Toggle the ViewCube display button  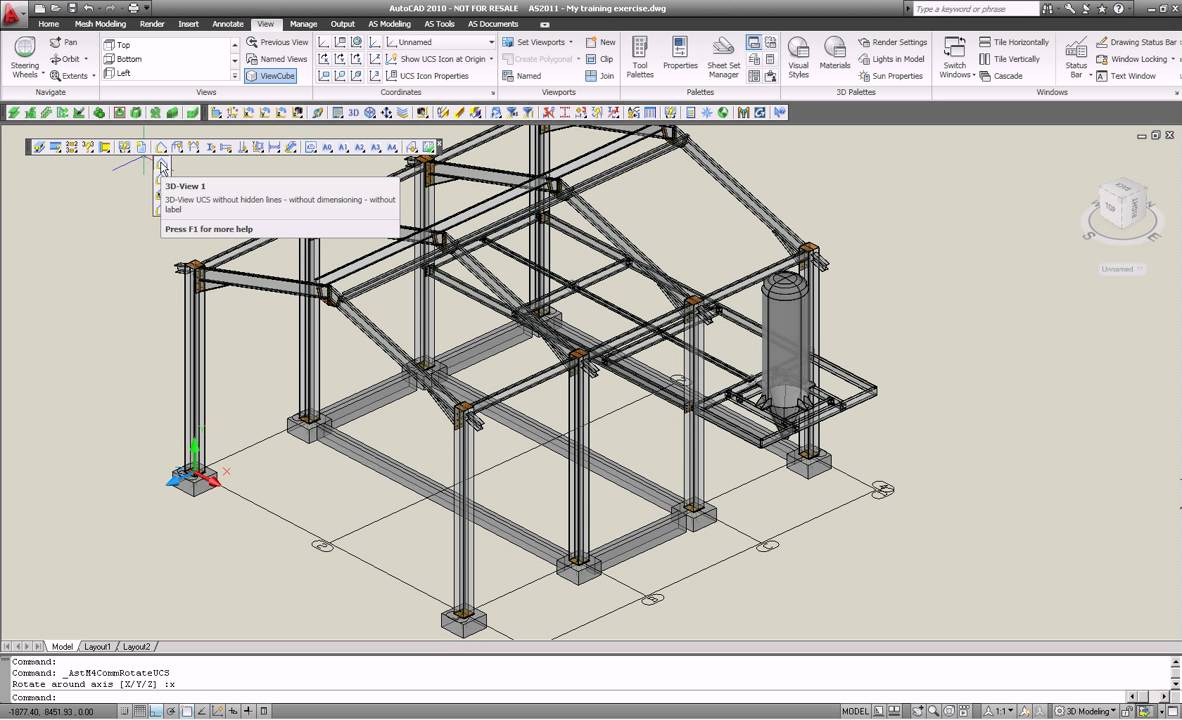click(x=271, y=76)
